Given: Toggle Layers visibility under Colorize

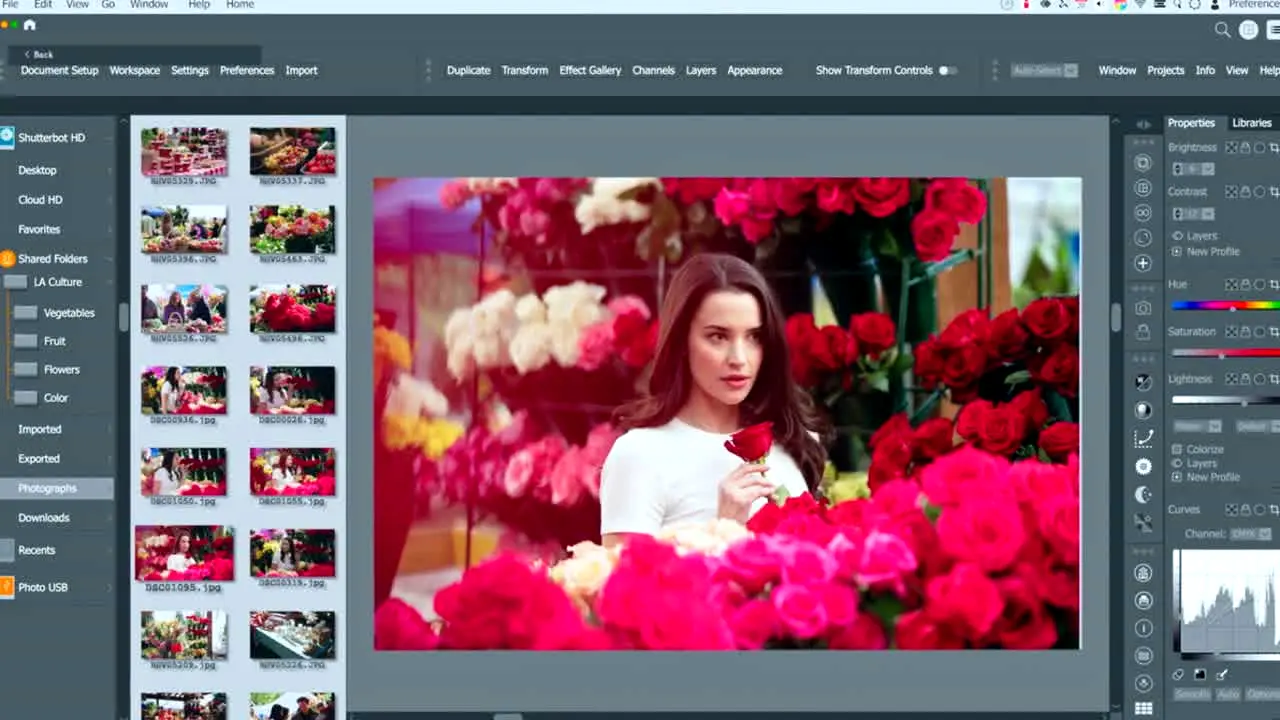Looking at the screenshot, I should pos(1176,464).
